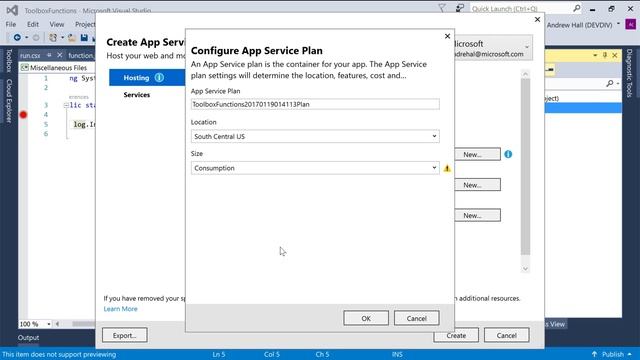The image size is (640, 360).
Task: Open the Edit menu
Action: (x=33, y=24)
